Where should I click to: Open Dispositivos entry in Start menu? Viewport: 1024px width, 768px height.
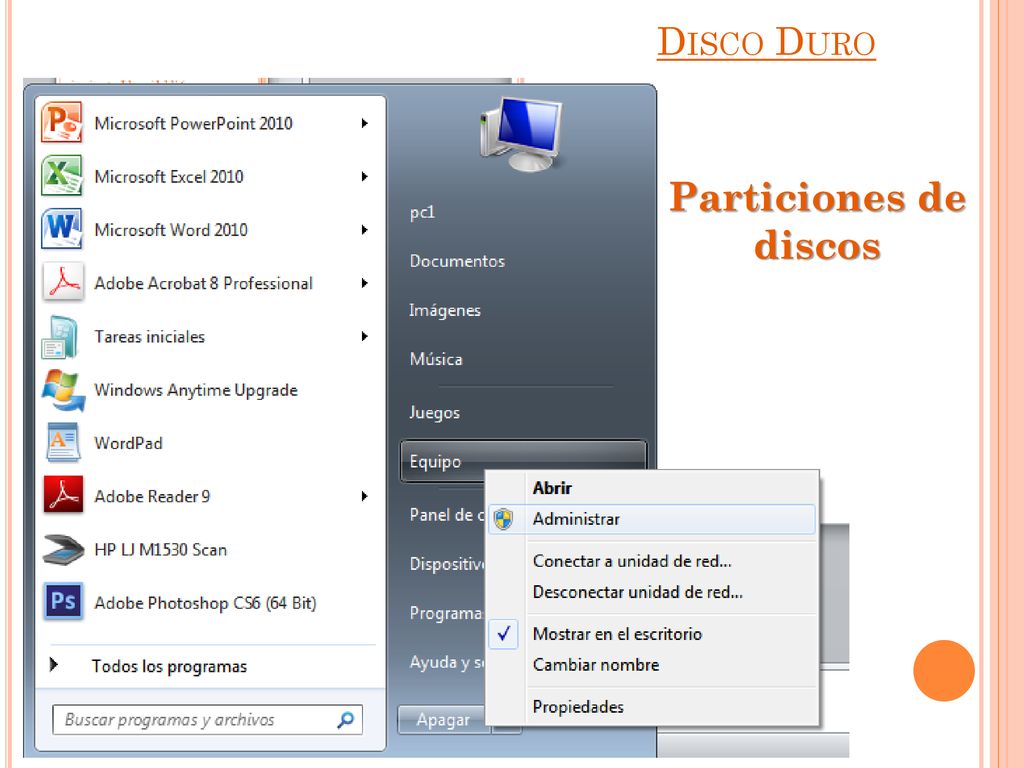point(447,564)
